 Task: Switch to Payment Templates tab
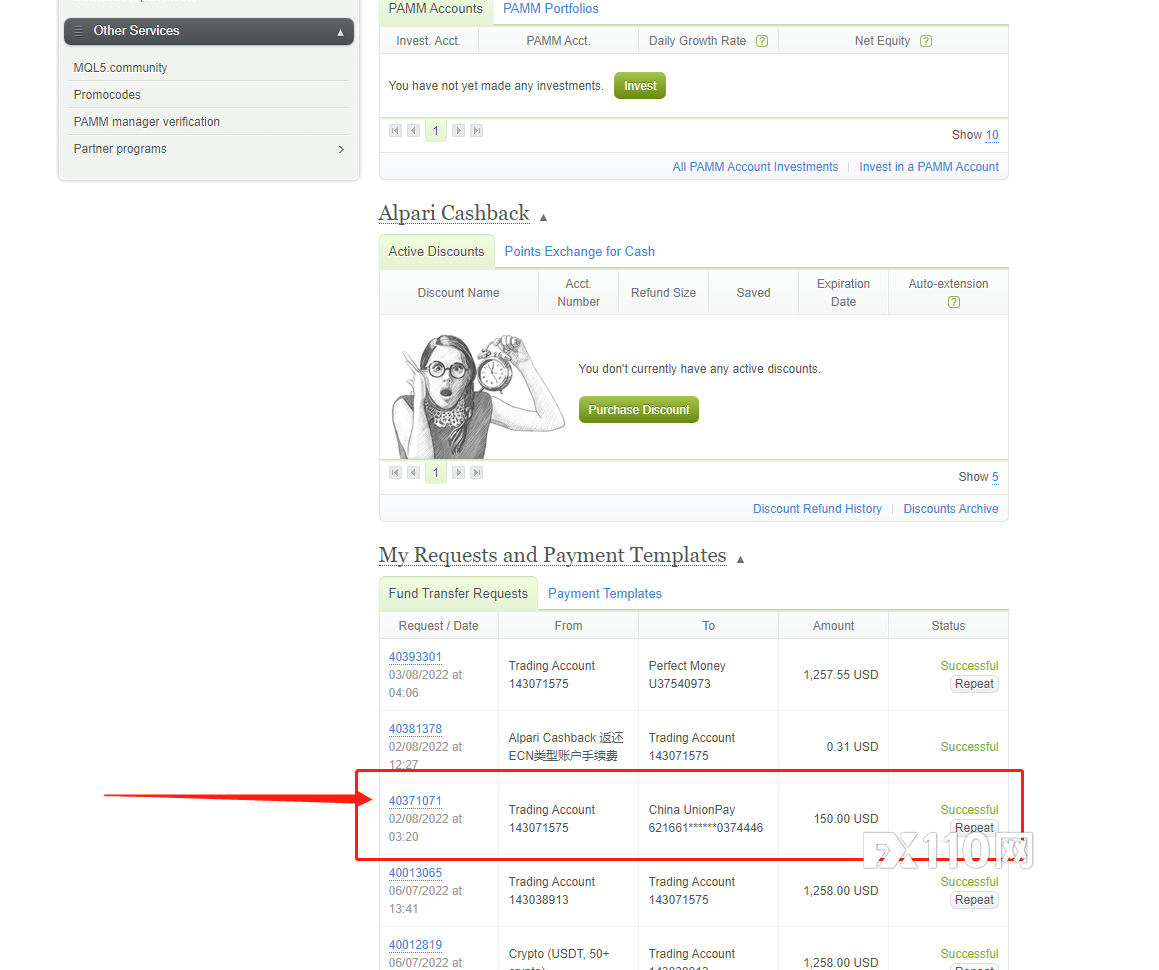click(x=605, y=594)
